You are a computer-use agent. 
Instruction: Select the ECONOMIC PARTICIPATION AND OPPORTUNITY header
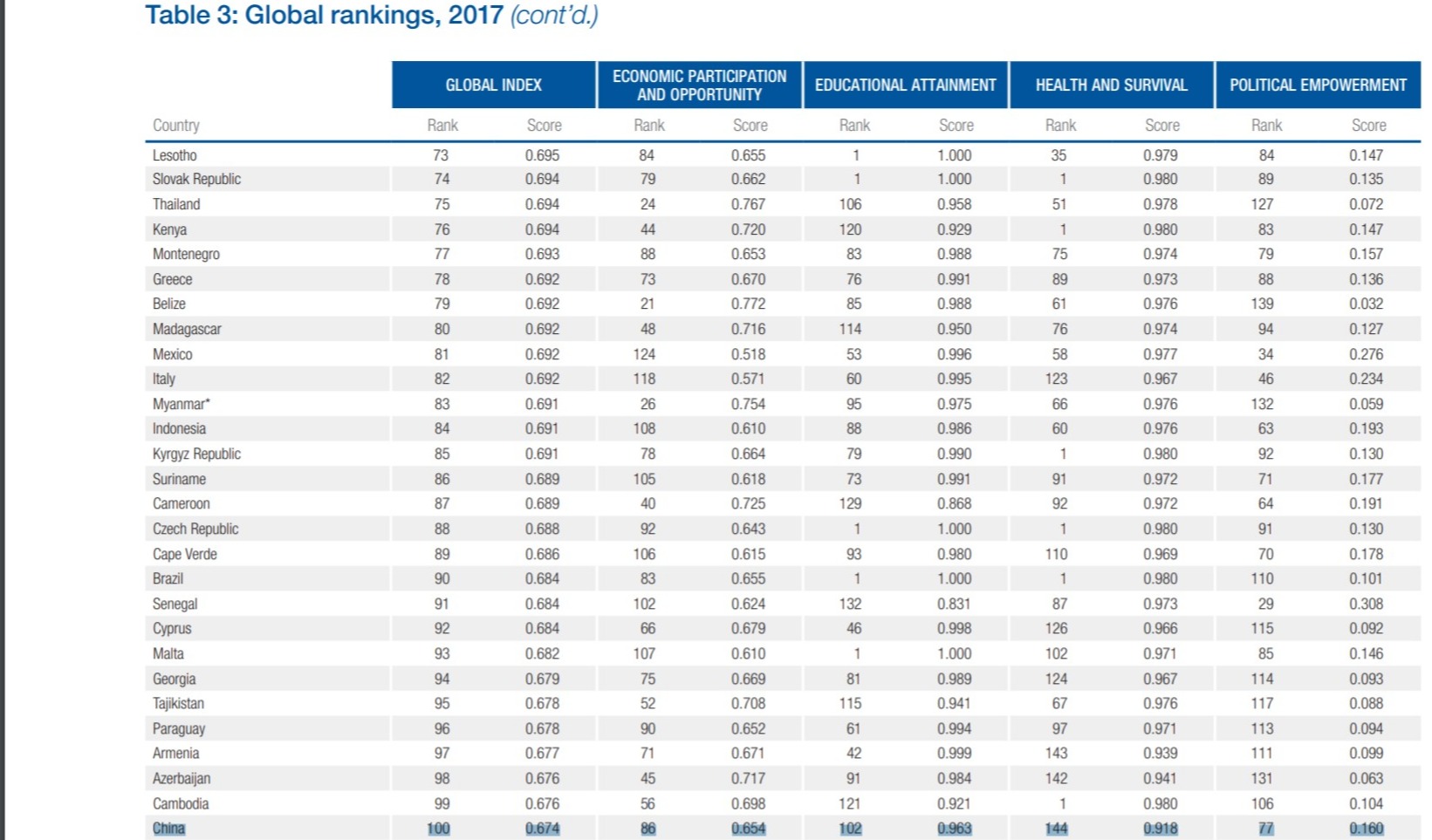(x=700, y=85)
